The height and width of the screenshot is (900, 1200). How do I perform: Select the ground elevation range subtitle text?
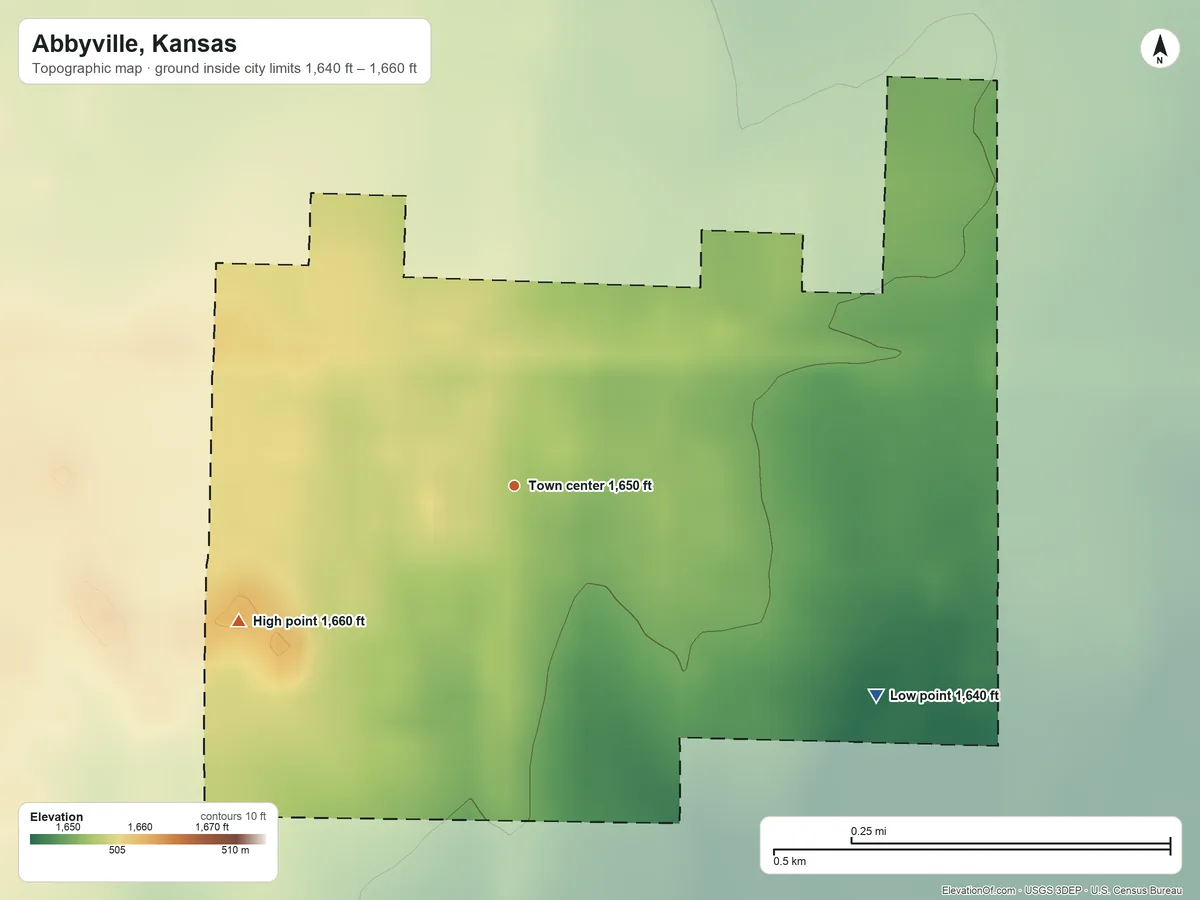(x=224, y=71)
